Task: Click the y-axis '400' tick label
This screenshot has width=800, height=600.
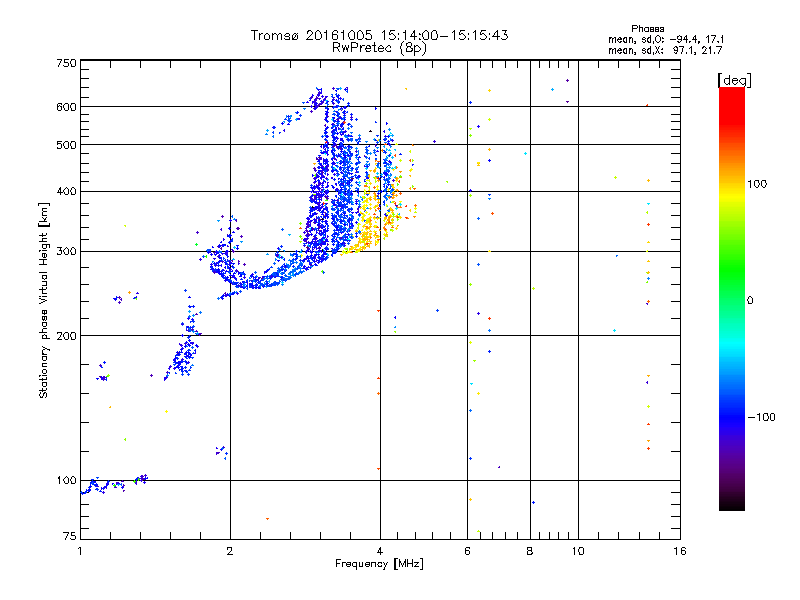Action: pos(66,192)
